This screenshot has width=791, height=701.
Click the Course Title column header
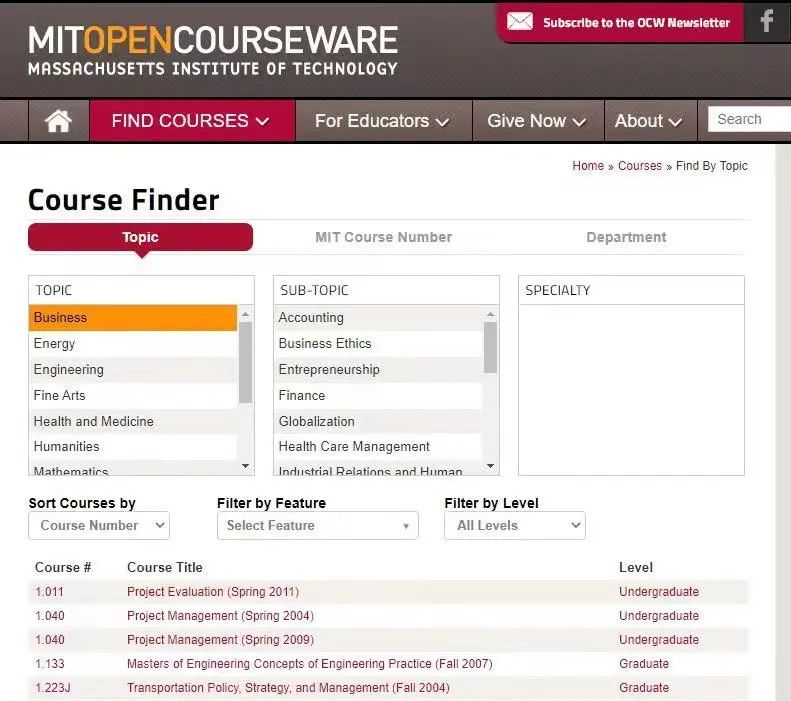165,567
